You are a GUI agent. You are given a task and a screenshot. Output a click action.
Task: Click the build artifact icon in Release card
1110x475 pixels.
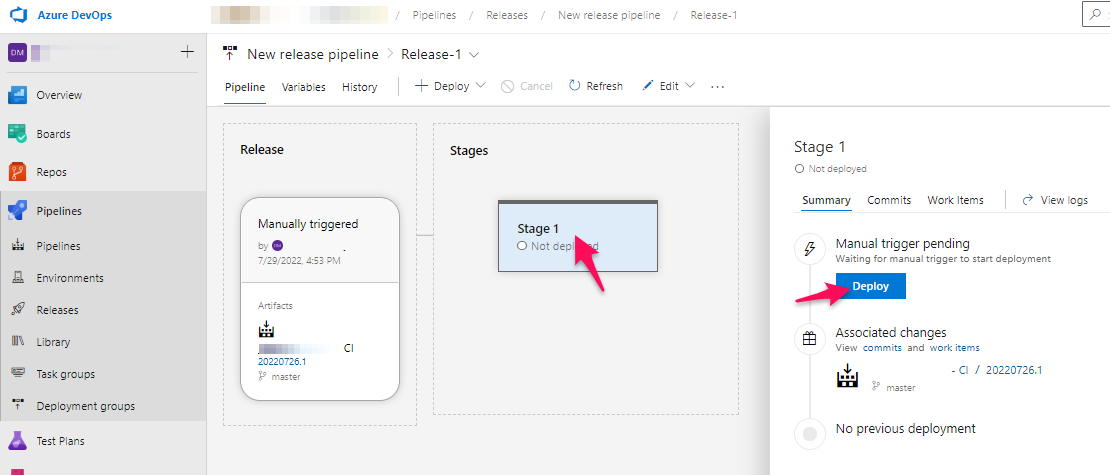(x=266, y=329)
